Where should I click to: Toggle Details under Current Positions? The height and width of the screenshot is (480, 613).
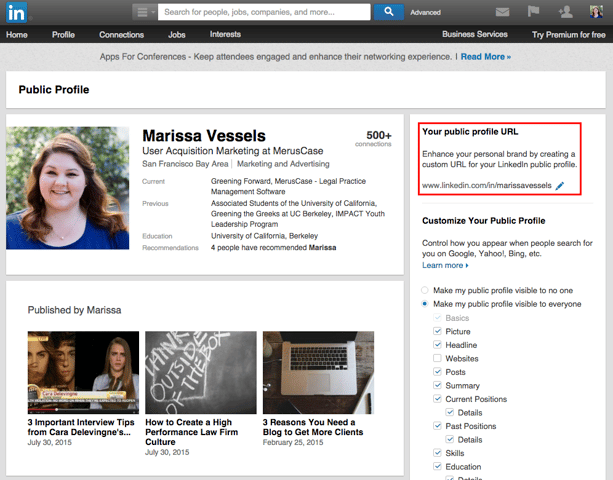(450, 412)
